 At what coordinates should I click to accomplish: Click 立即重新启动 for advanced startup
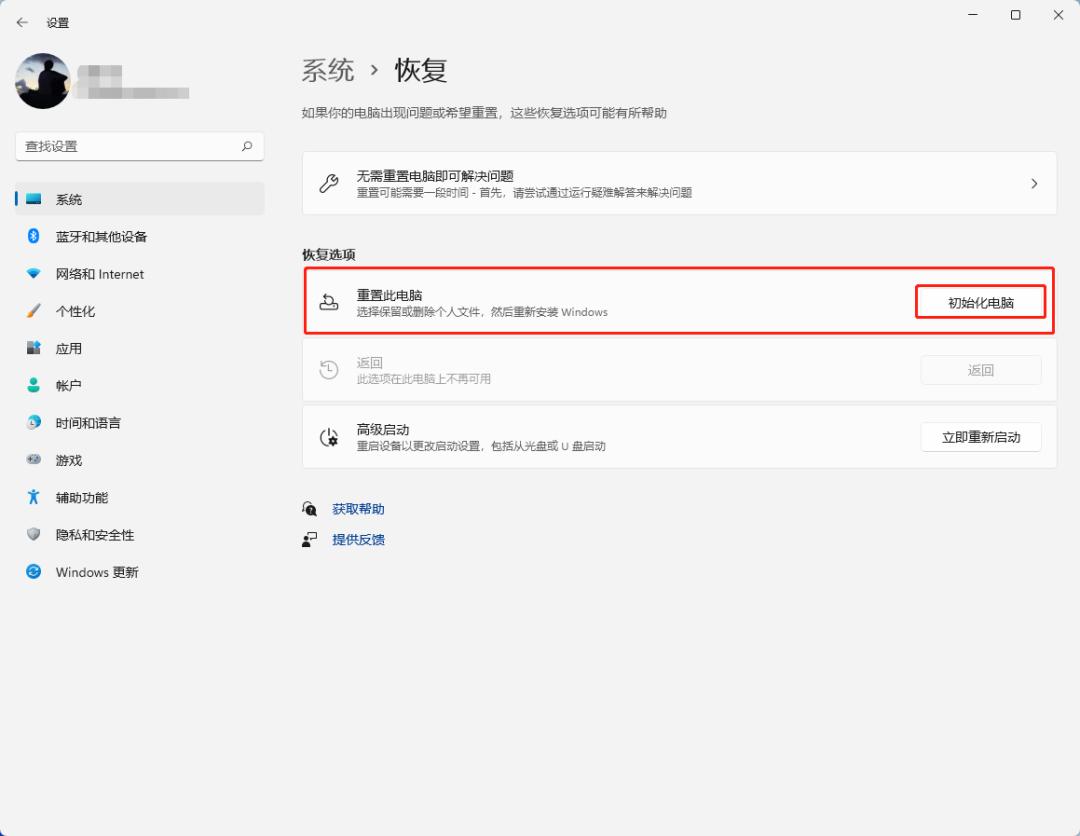[981, 437]
